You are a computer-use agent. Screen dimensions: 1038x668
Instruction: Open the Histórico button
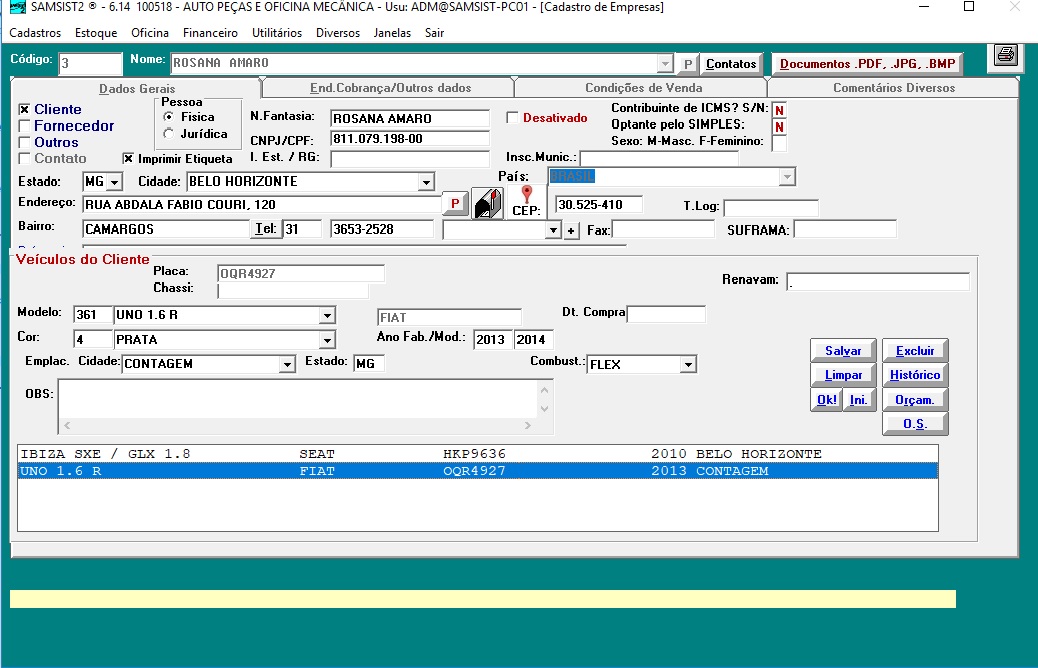coord(915,375)
